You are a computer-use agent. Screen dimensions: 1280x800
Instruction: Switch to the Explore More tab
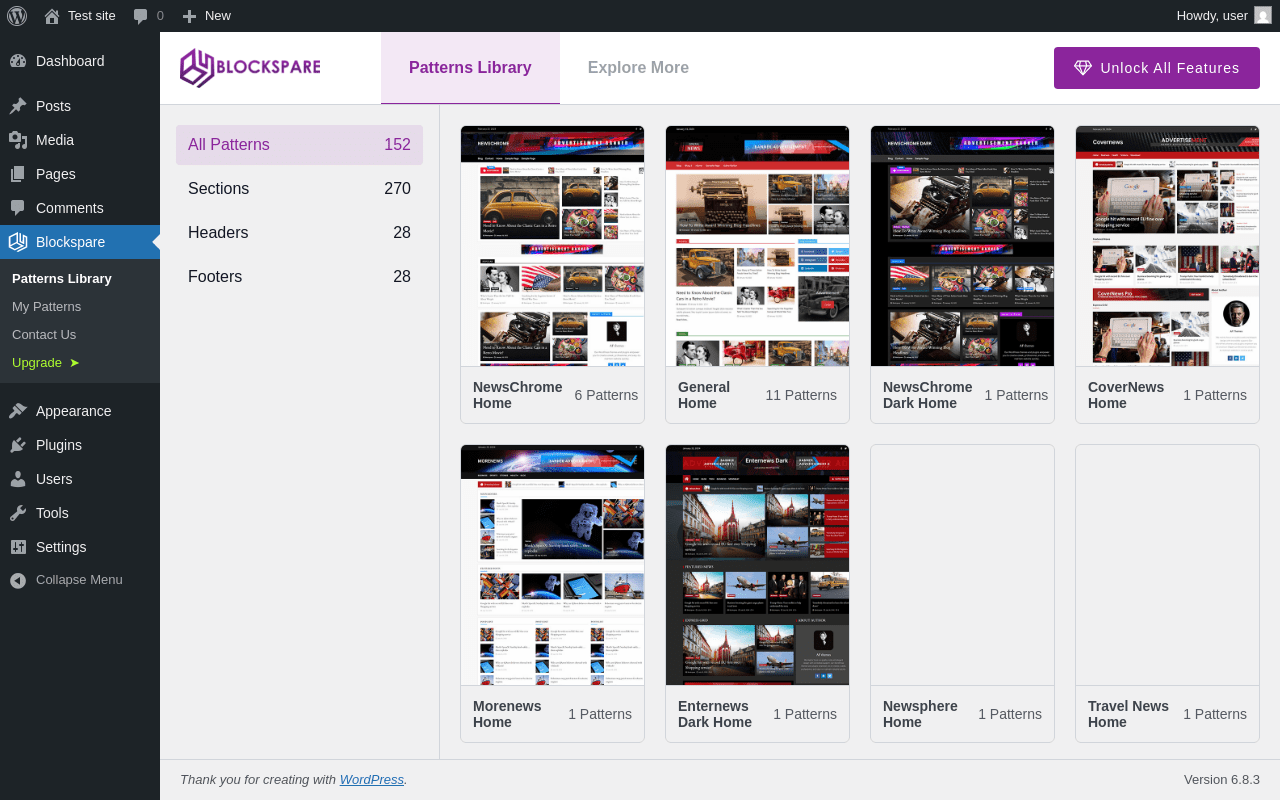[x=638, y=68]
